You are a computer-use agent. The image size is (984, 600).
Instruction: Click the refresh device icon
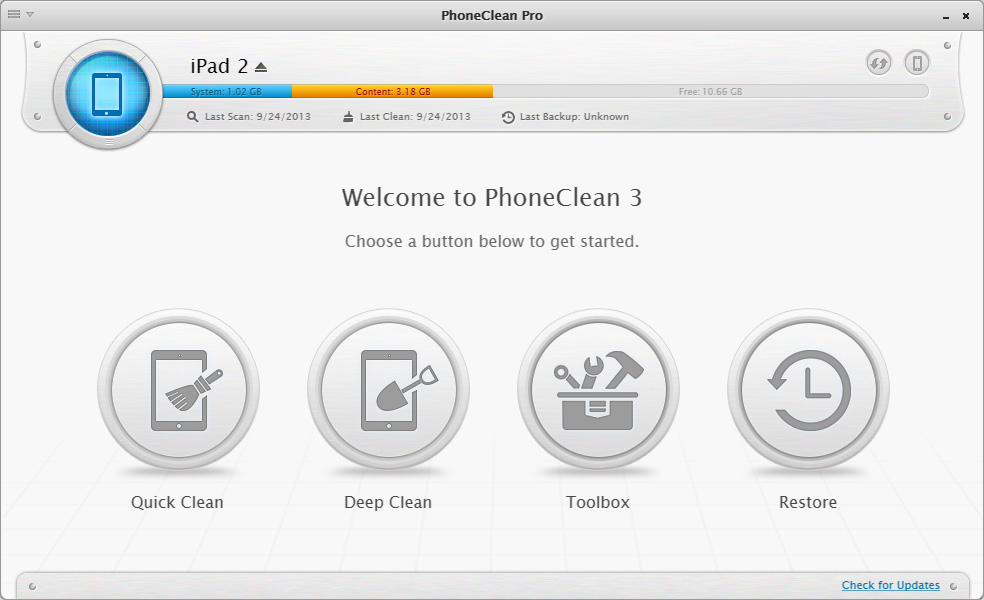pos(879,63)
